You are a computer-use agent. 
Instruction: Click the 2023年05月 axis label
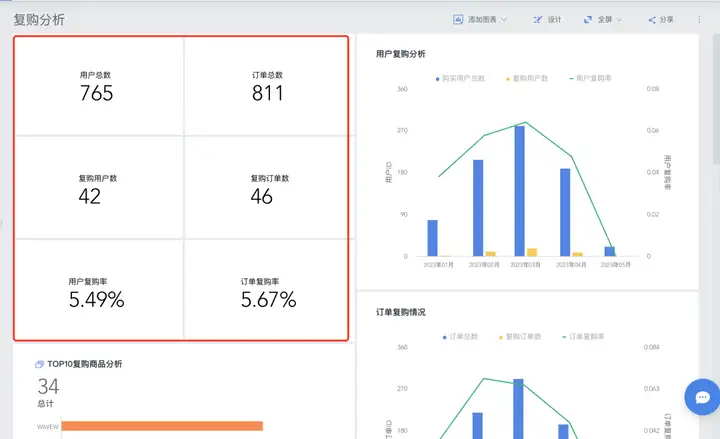[615, 265]
